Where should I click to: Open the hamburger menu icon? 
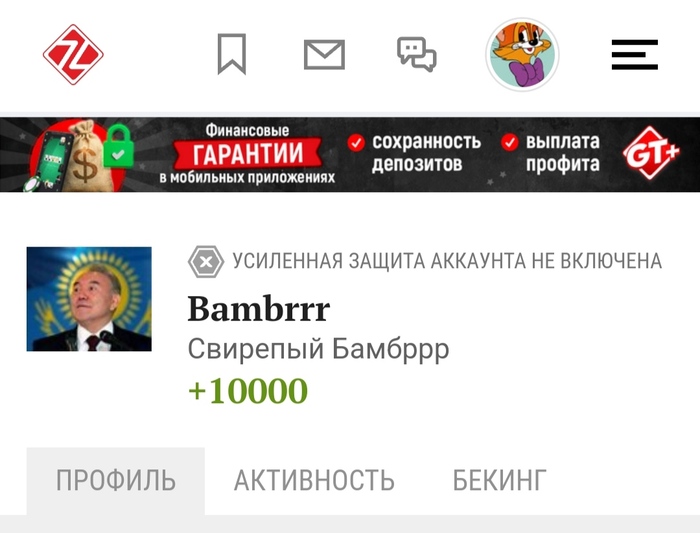point(634,54)
